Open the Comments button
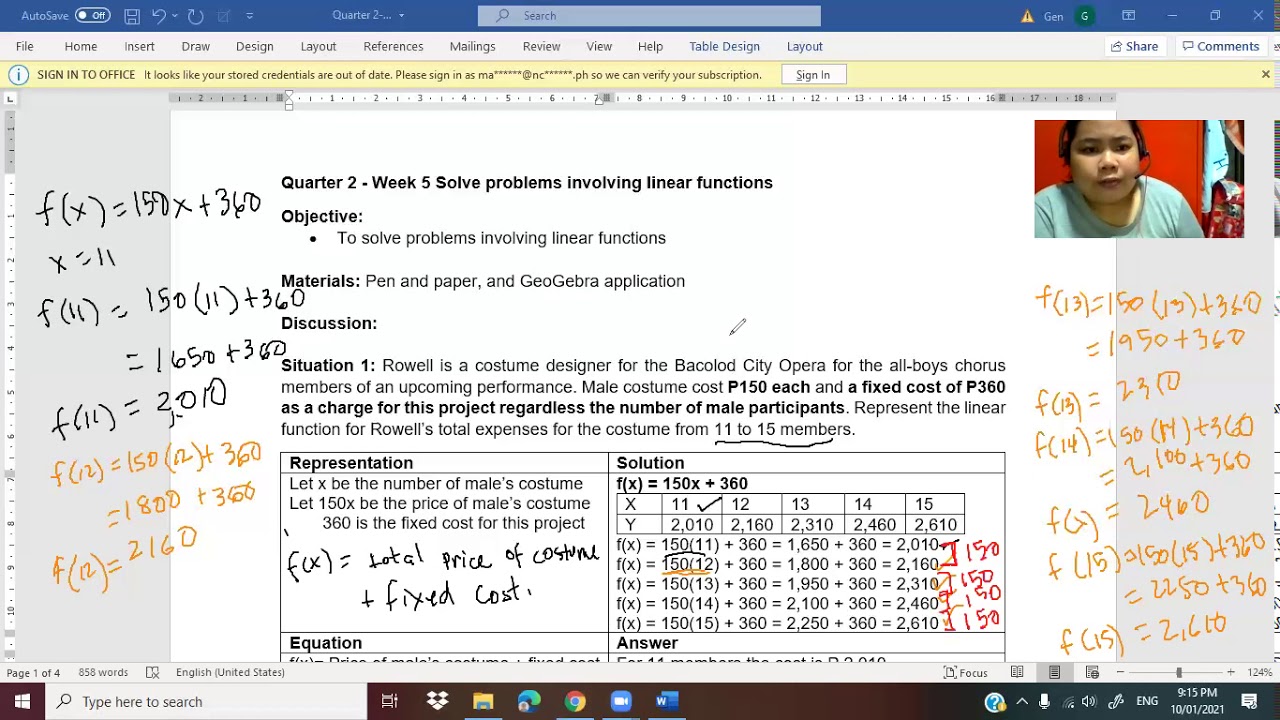The height and width of the screenshot is (720, 1280). [x=1220, y=46]
